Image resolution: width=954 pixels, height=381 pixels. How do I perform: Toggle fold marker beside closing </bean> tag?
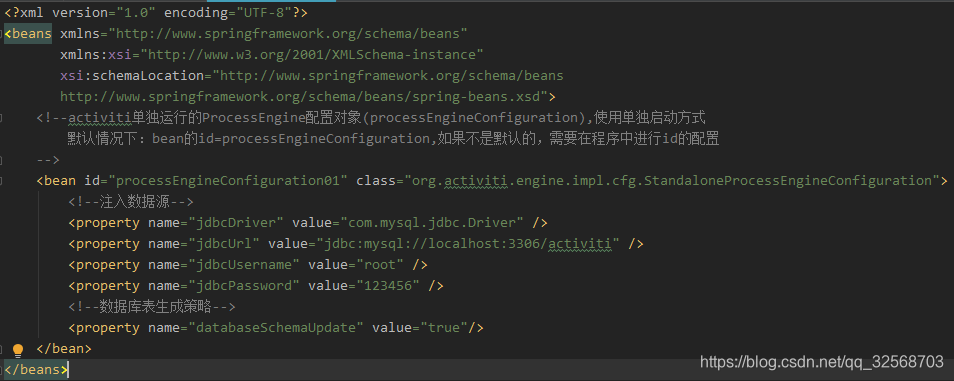tap(2, 349)
